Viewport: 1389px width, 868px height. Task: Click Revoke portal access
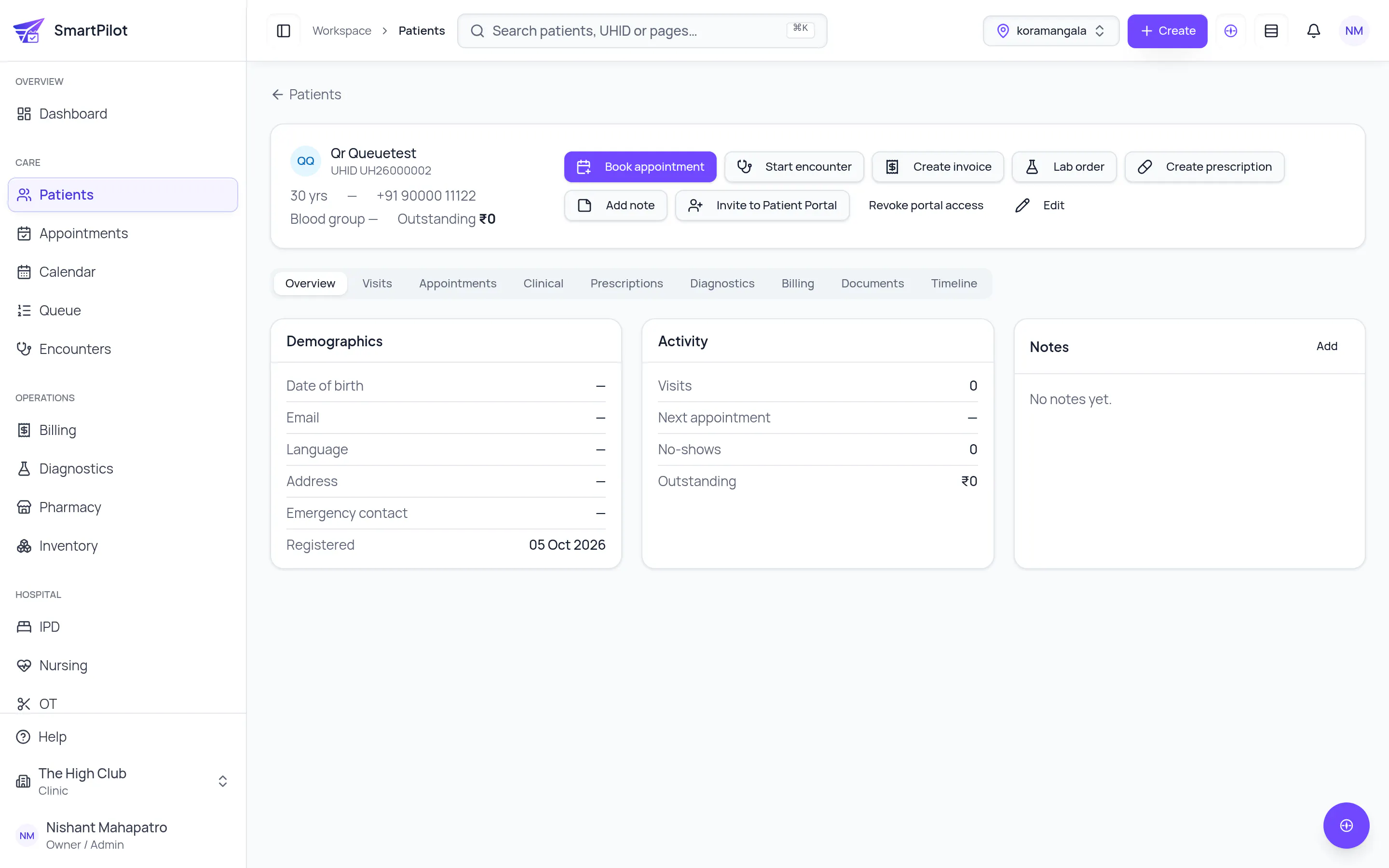coord(926,205)
